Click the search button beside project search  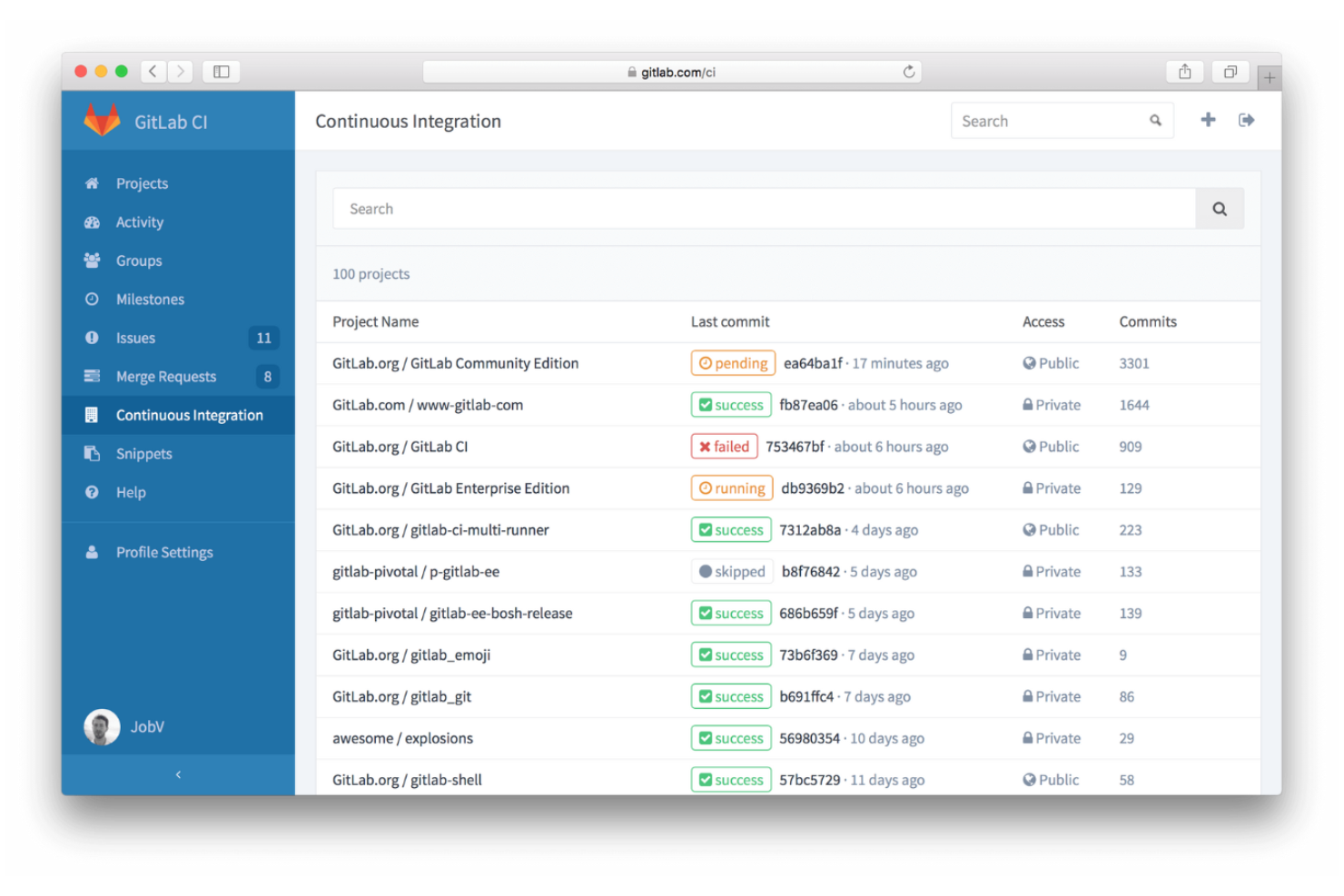[x=1220, y=209]
